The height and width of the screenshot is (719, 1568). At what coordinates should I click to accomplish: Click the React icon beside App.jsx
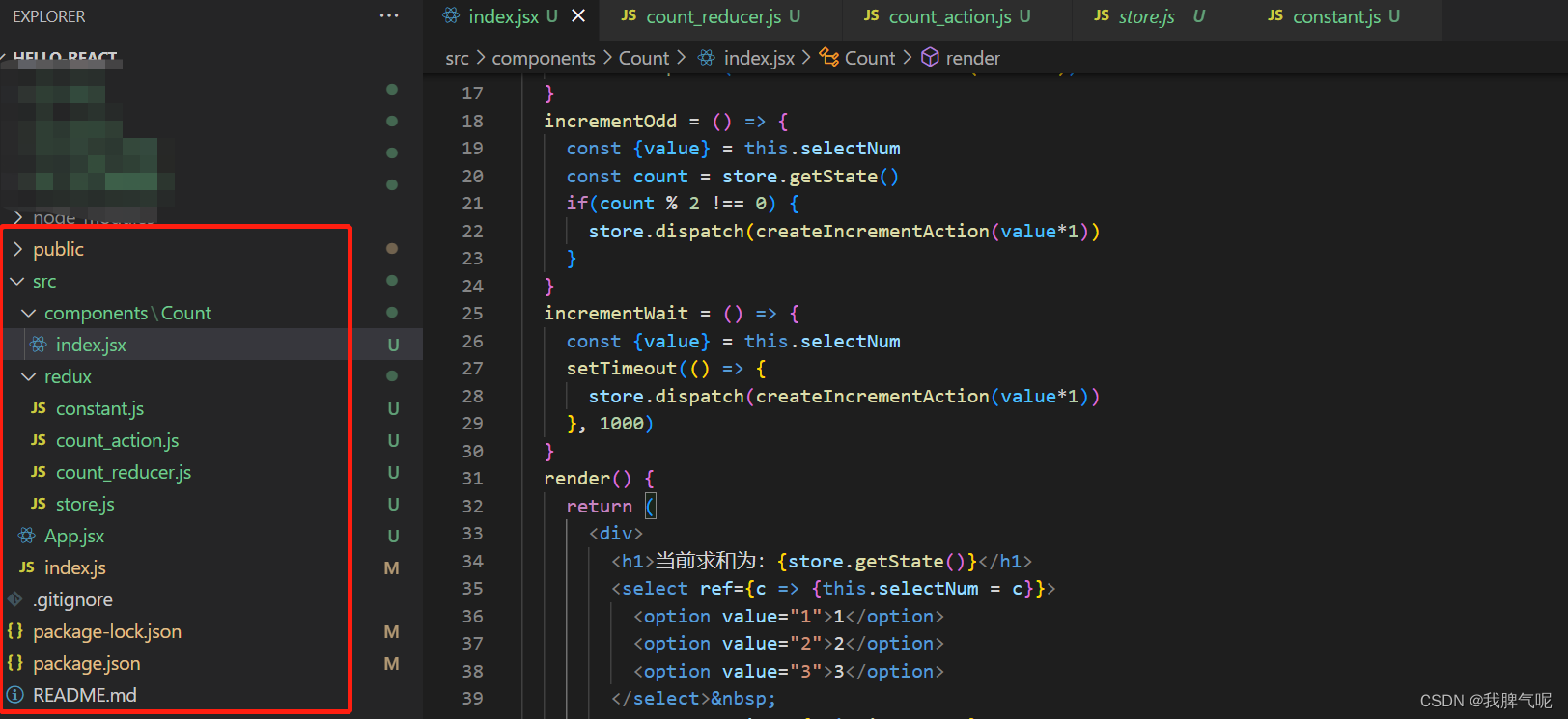click(27, 535)
